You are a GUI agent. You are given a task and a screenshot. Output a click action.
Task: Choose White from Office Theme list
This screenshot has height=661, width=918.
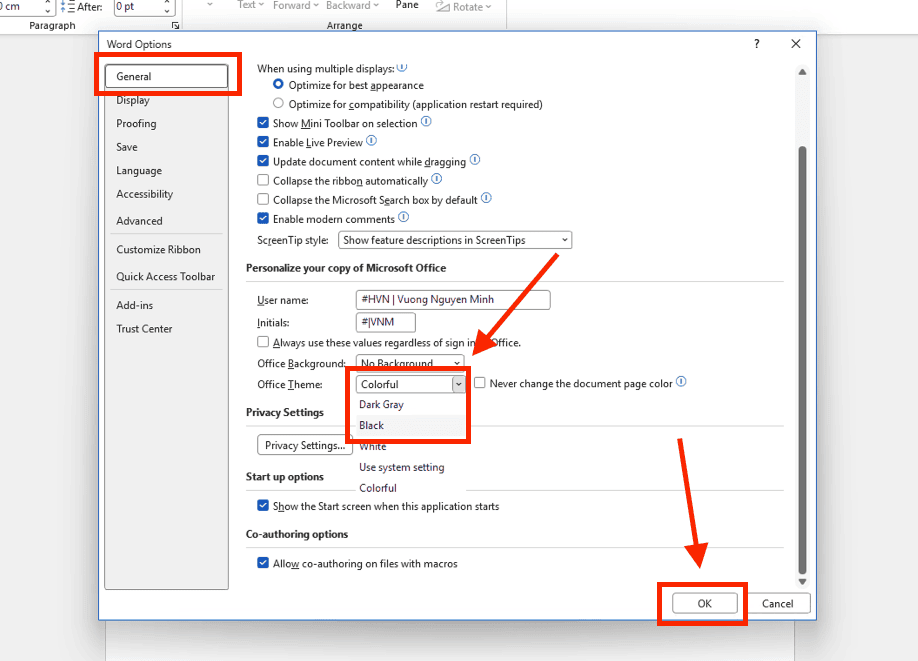tap(373, 447)
